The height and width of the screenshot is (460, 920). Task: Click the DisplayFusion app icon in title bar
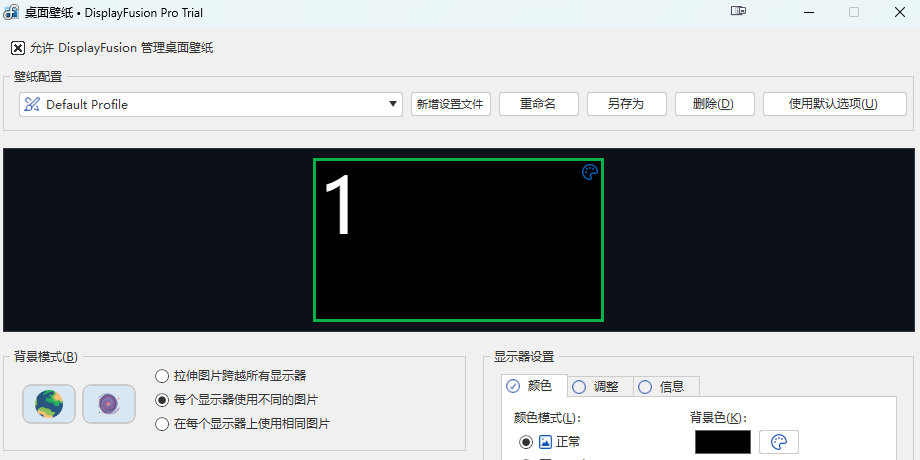tap(11, 12)
